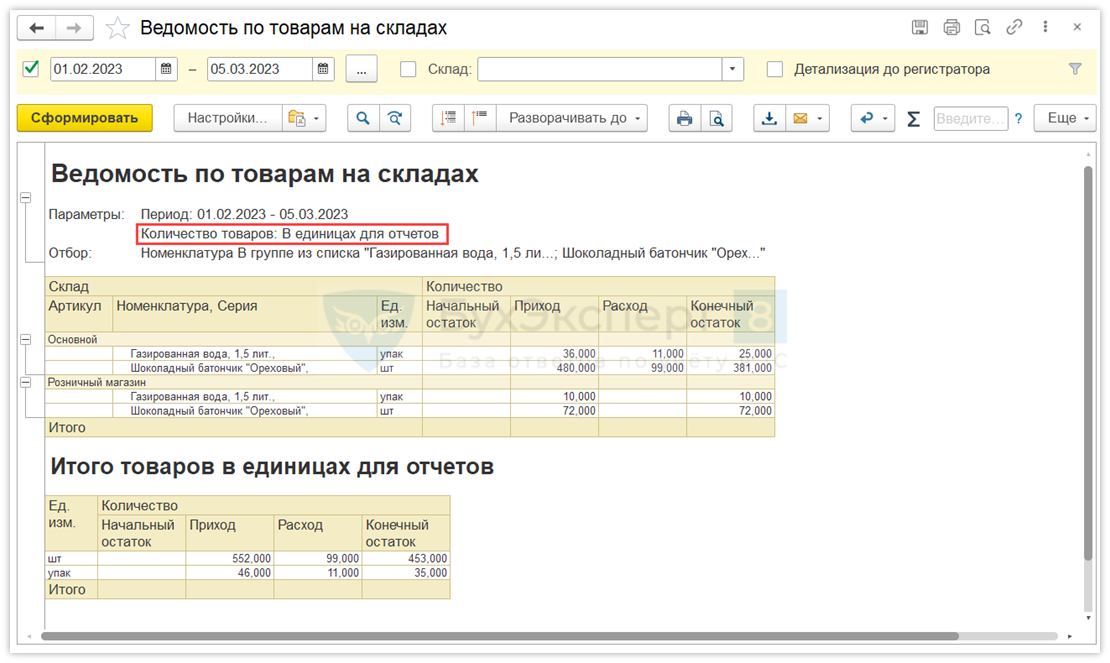Viewport: 1110px width, 663px height.
Task: Enable the Склад filter checkbox
Action: [x=408, y=69]
